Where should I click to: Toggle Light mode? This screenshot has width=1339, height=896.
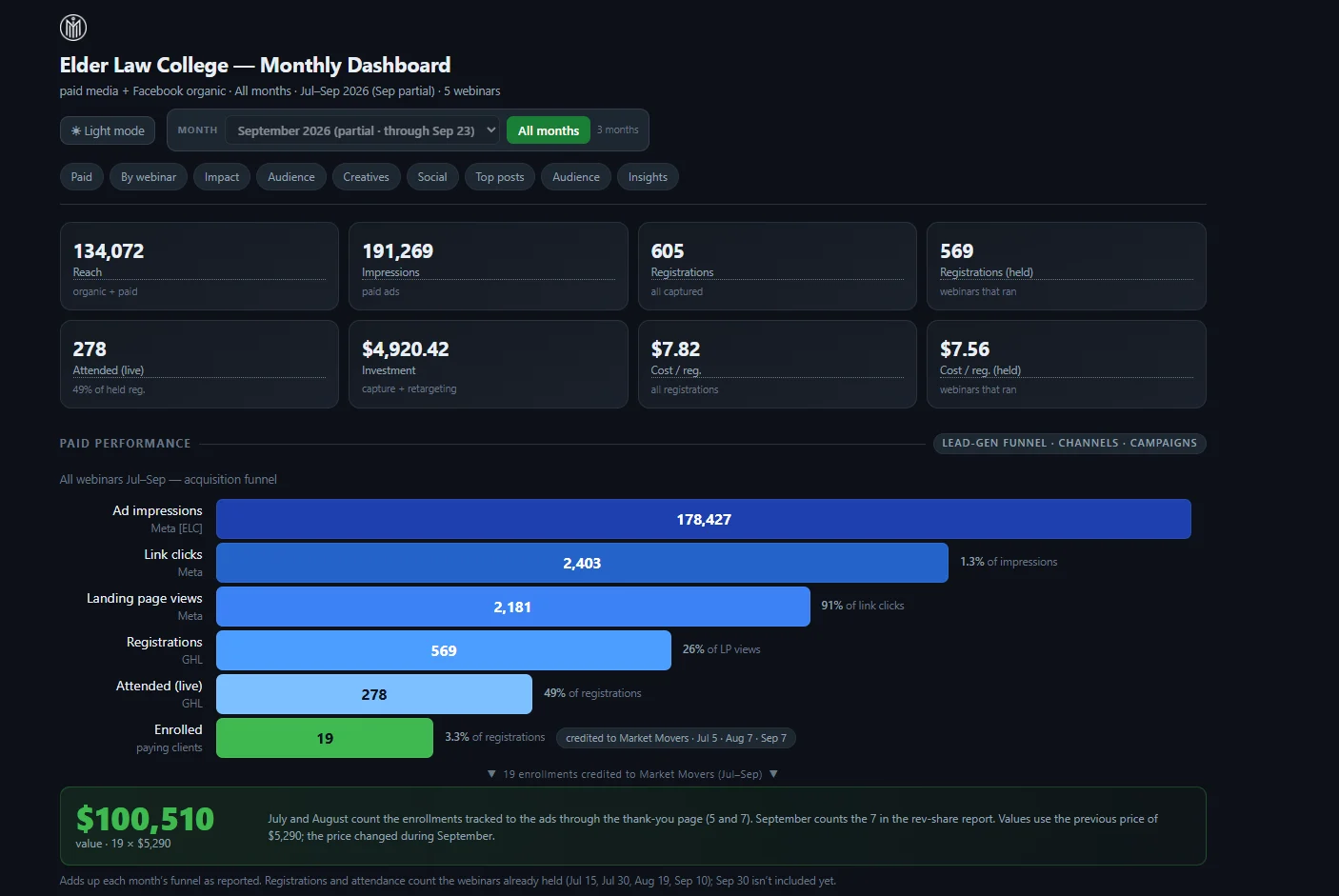pos(108,130)
